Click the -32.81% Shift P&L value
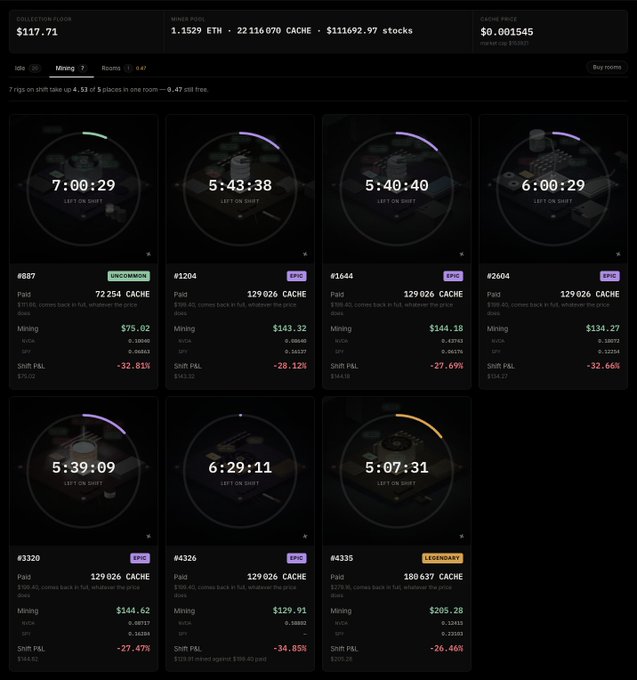Viewport: 637px width, 680px height. tap(133, 366)
